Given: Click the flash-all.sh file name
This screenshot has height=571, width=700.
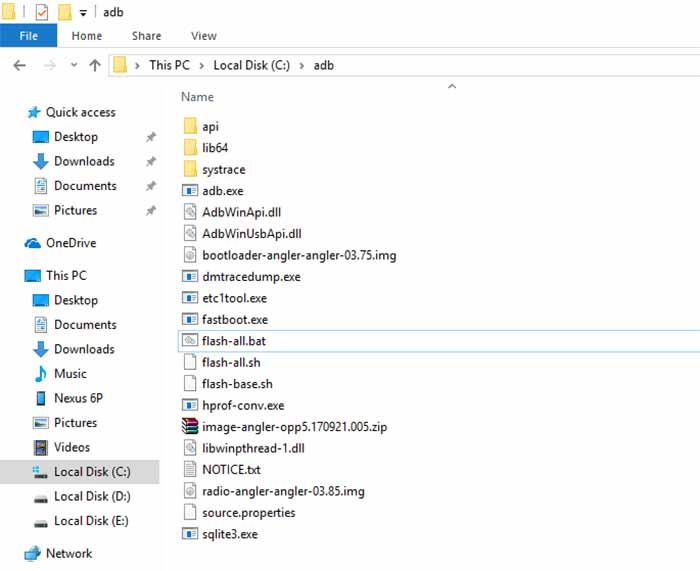Looking at the screenshot, I should click(x=231, y=363).
